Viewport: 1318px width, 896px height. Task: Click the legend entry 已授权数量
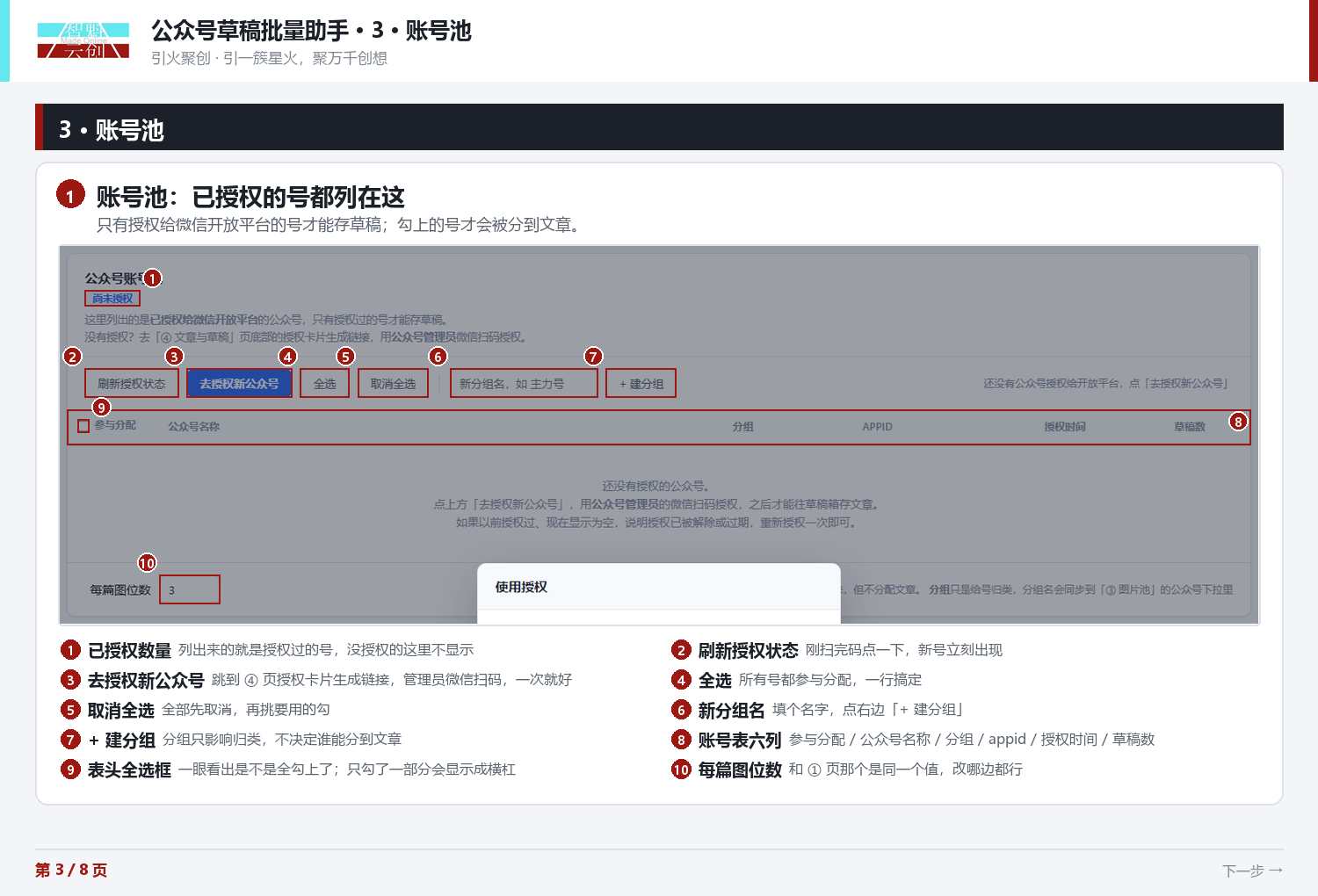pyautogui.click(x=129, y=650)
